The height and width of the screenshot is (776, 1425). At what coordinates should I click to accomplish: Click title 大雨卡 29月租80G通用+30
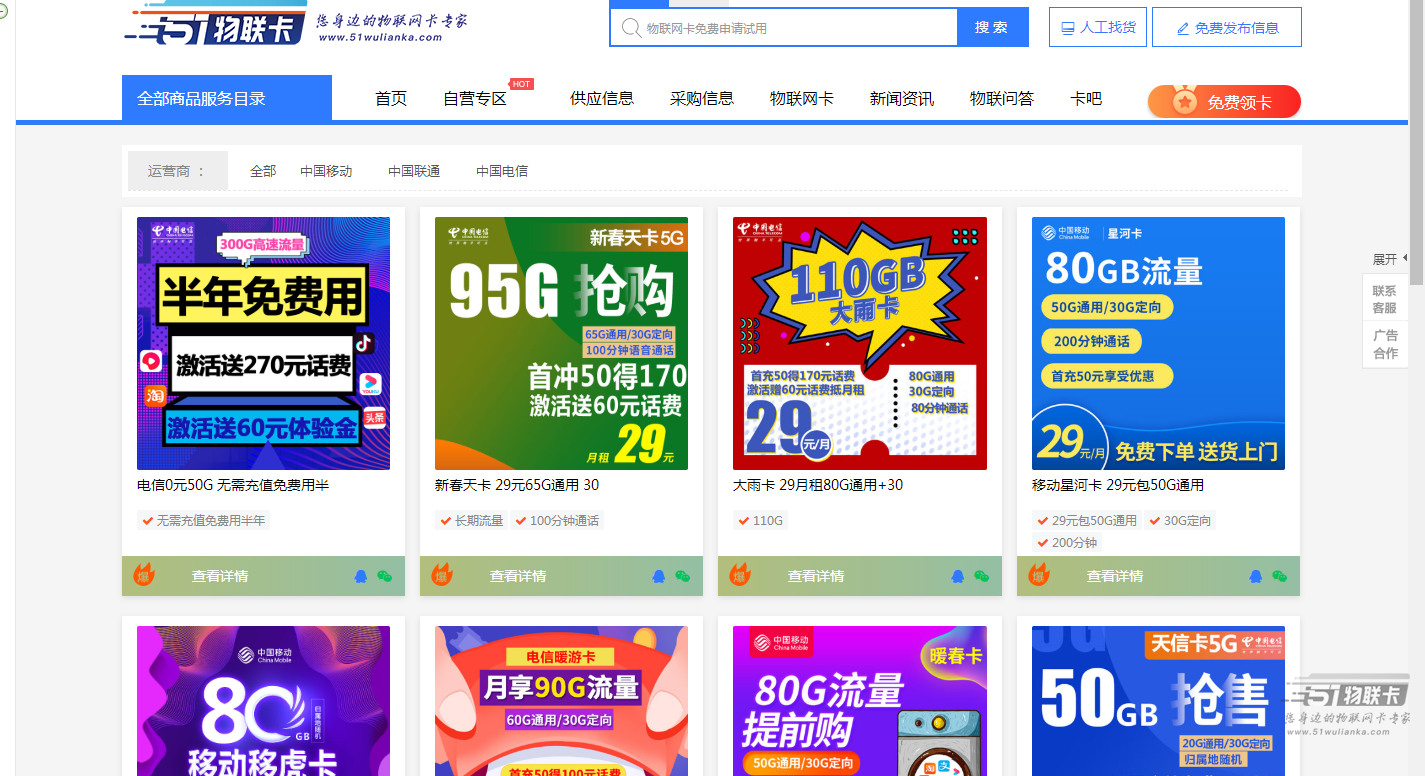click(x=818, y=485)
